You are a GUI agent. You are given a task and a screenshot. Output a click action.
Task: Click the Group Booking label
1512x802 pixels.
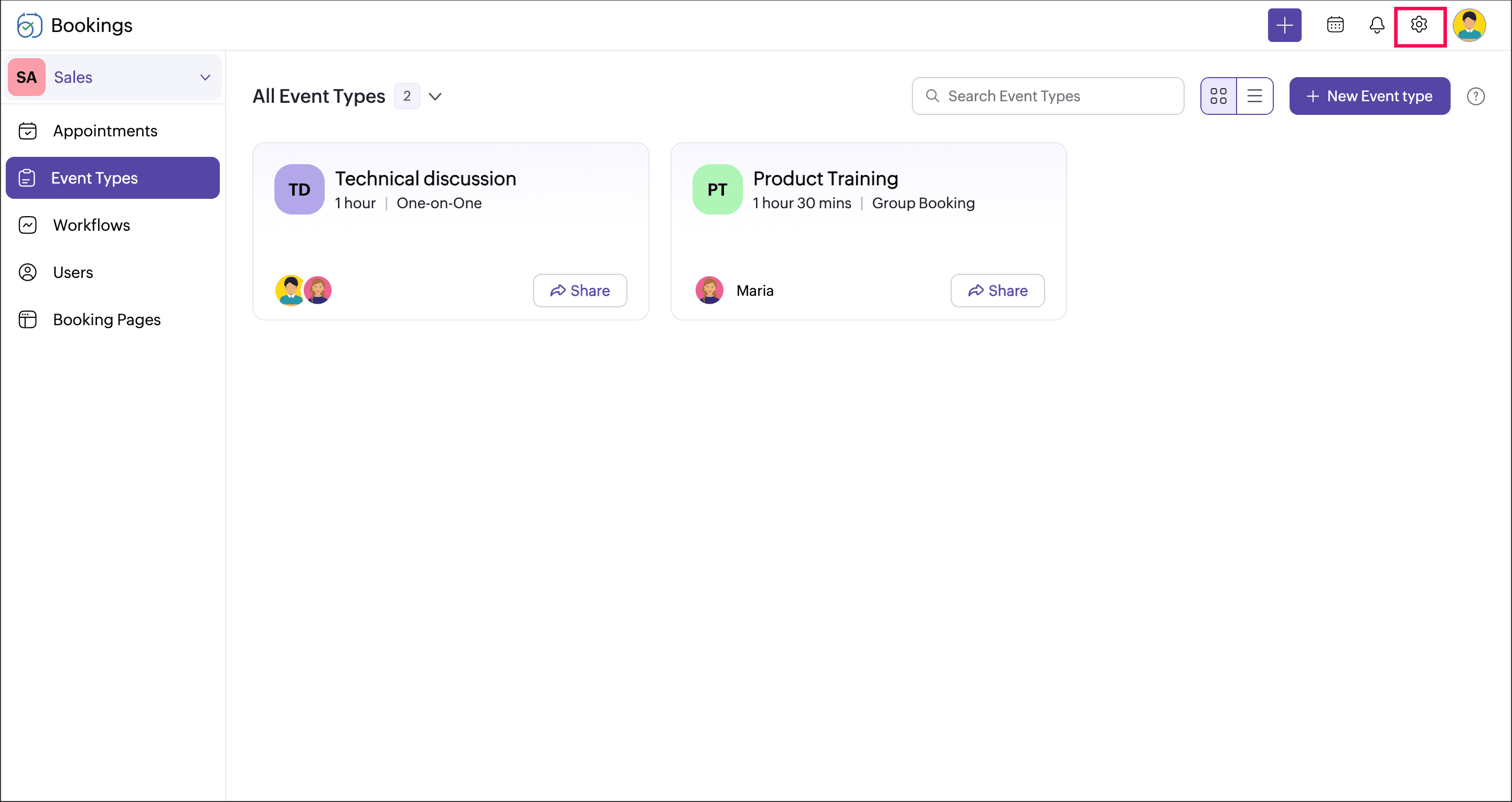(923, 203)
